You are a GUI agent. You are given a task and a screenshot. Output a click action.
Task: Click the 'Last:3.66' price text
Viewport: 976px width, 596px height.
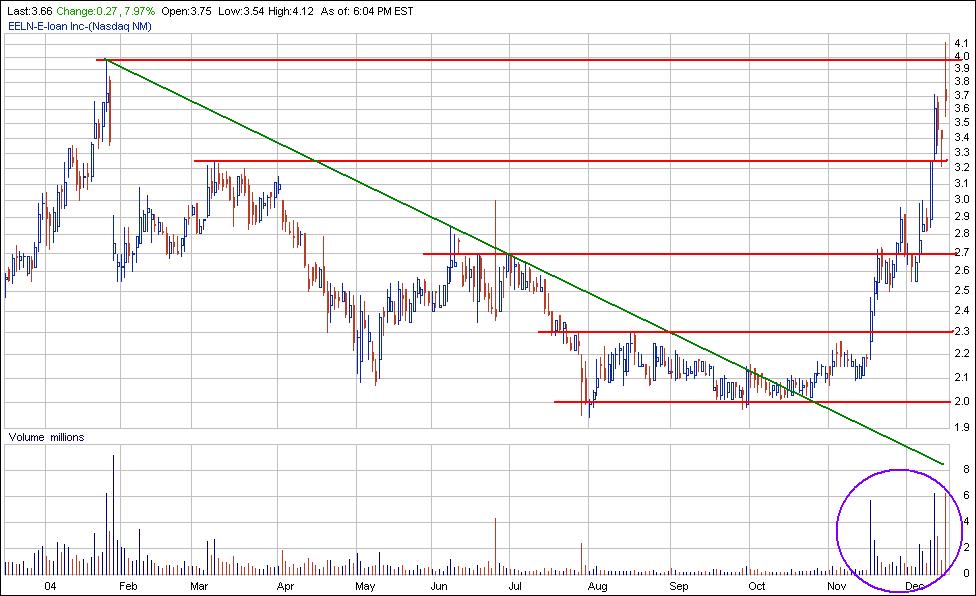click(x=29, y=11)
